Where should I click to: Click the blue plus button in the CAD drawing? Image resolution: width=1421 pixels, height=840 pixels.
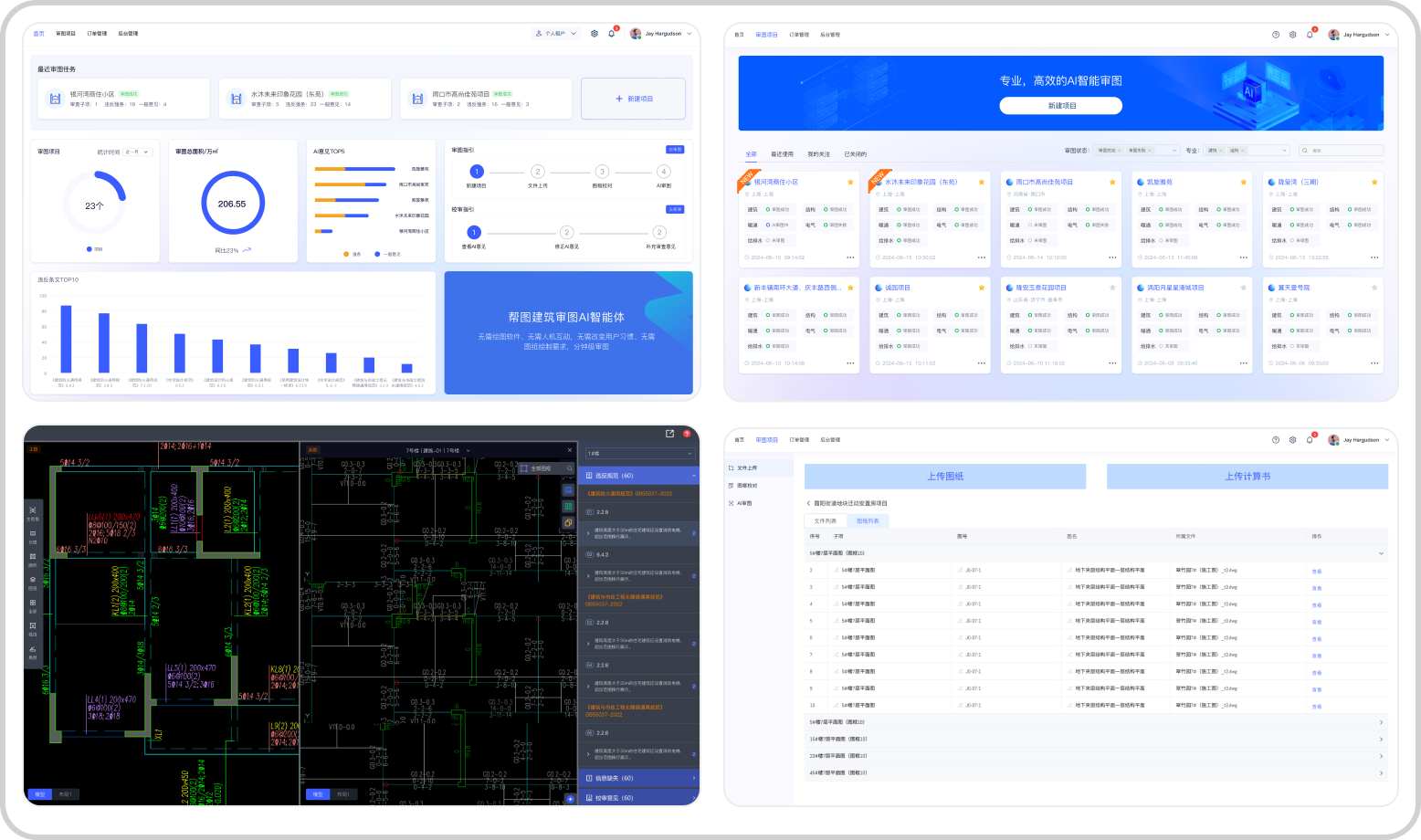coord(570,799)
